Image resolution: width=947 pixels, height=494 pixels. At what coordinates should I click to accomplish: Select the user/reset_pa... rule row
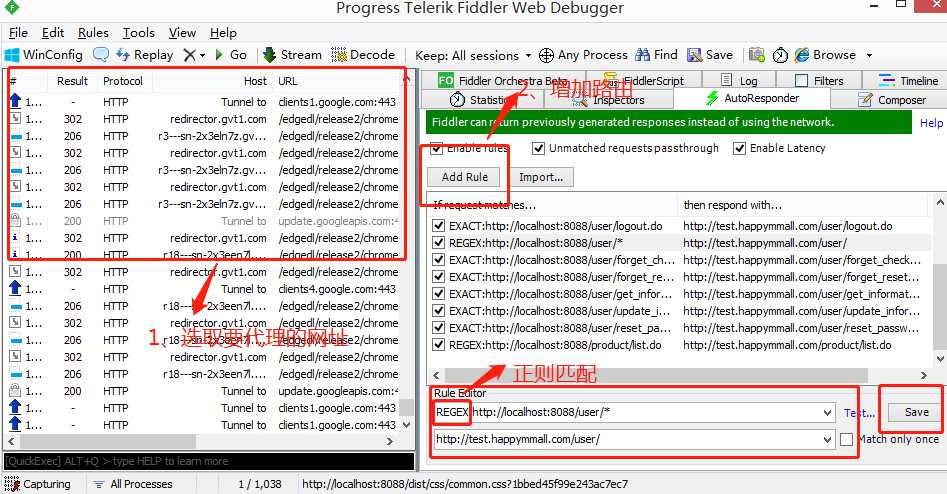point(680,328)
